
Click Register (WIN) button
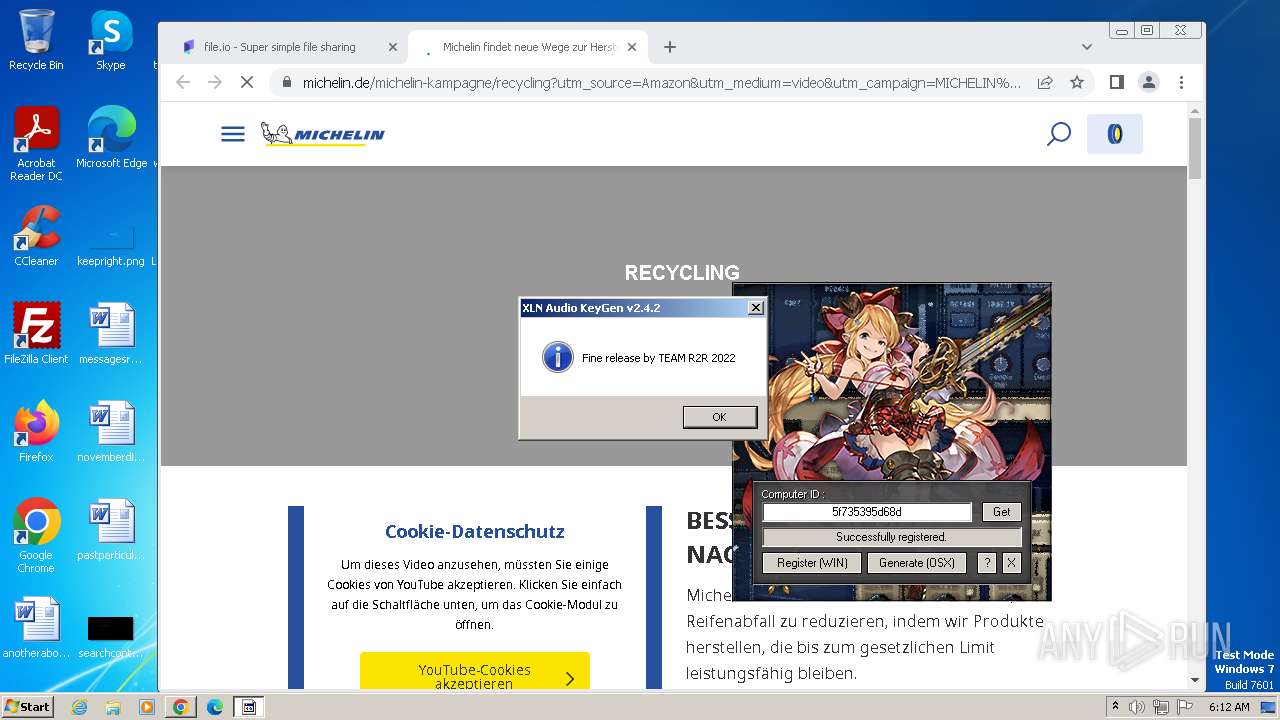pos(812,563)
